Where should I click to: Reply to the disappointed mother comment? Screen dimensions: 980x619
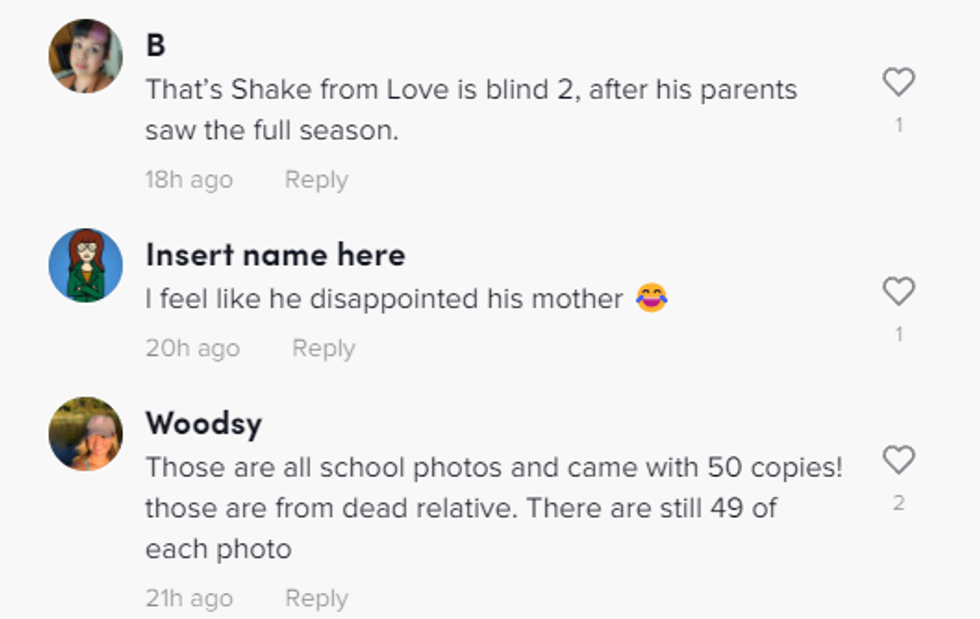[323, 348]
